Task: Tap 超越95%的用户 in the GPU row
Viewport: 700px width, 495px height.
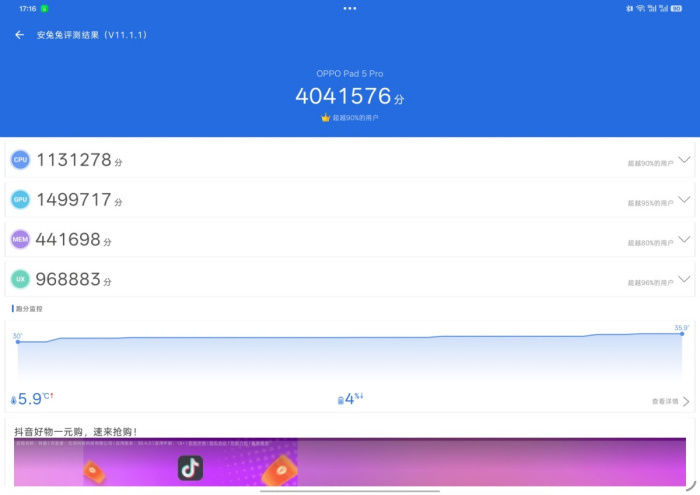Action: point(650,203)
